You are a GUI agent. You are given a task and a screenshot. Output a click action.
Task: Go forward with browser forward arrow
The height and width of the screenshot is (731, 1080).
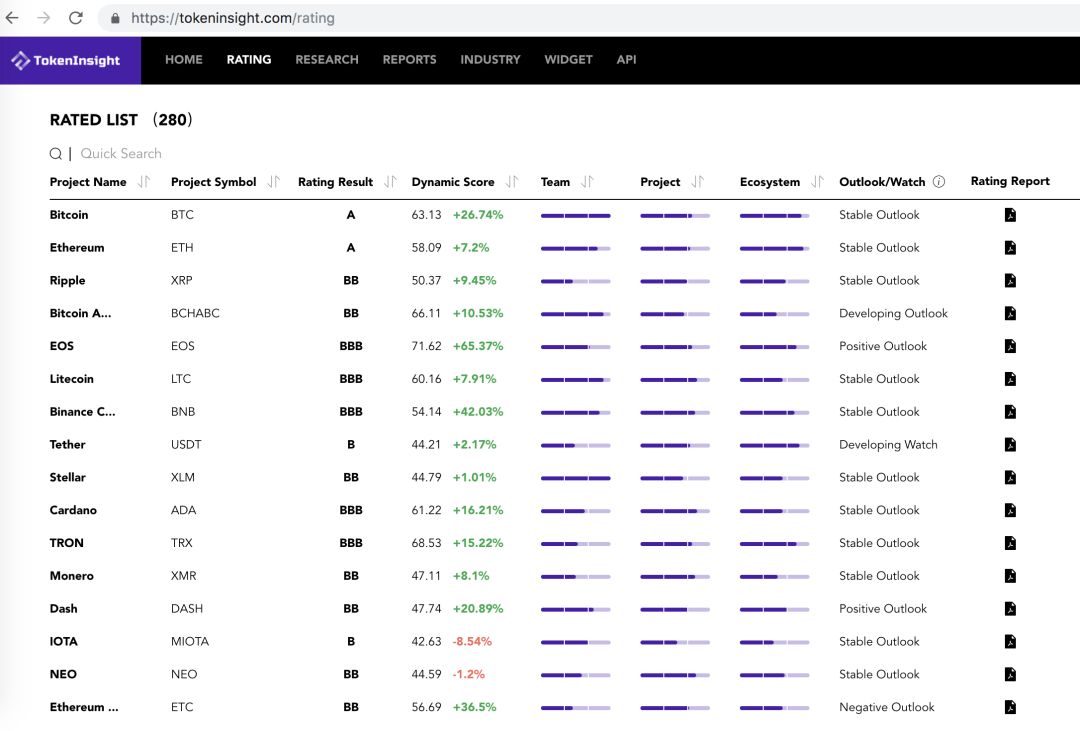point(43,18)
